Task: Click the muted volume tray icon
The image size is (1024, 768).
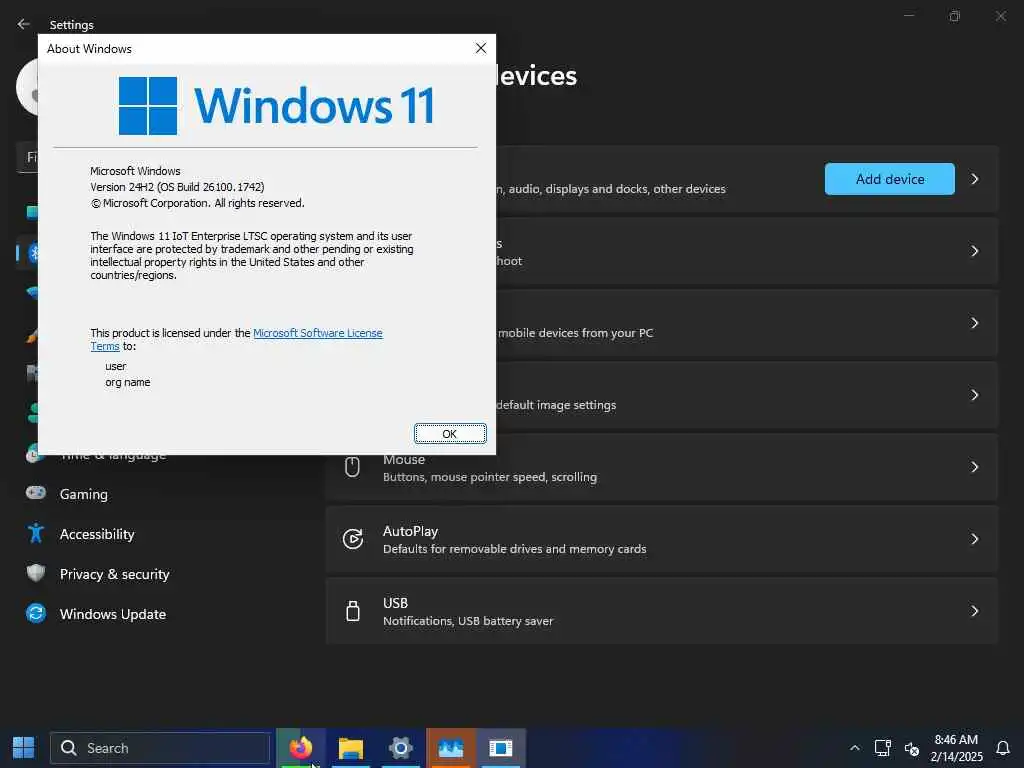Action: click(x=912, y=748)
